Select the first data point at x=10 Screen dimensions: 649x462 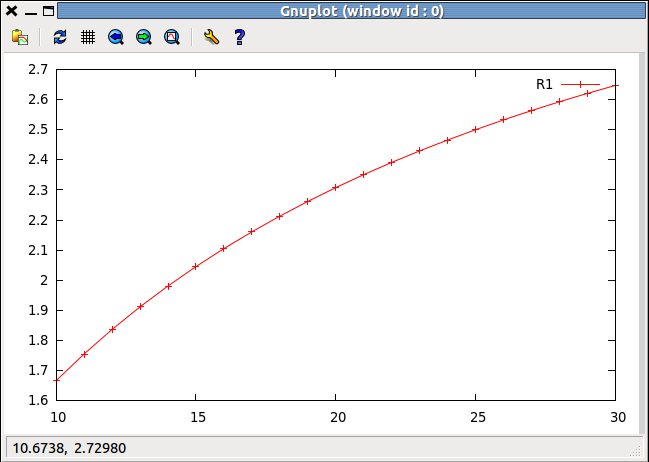(57, 380)
